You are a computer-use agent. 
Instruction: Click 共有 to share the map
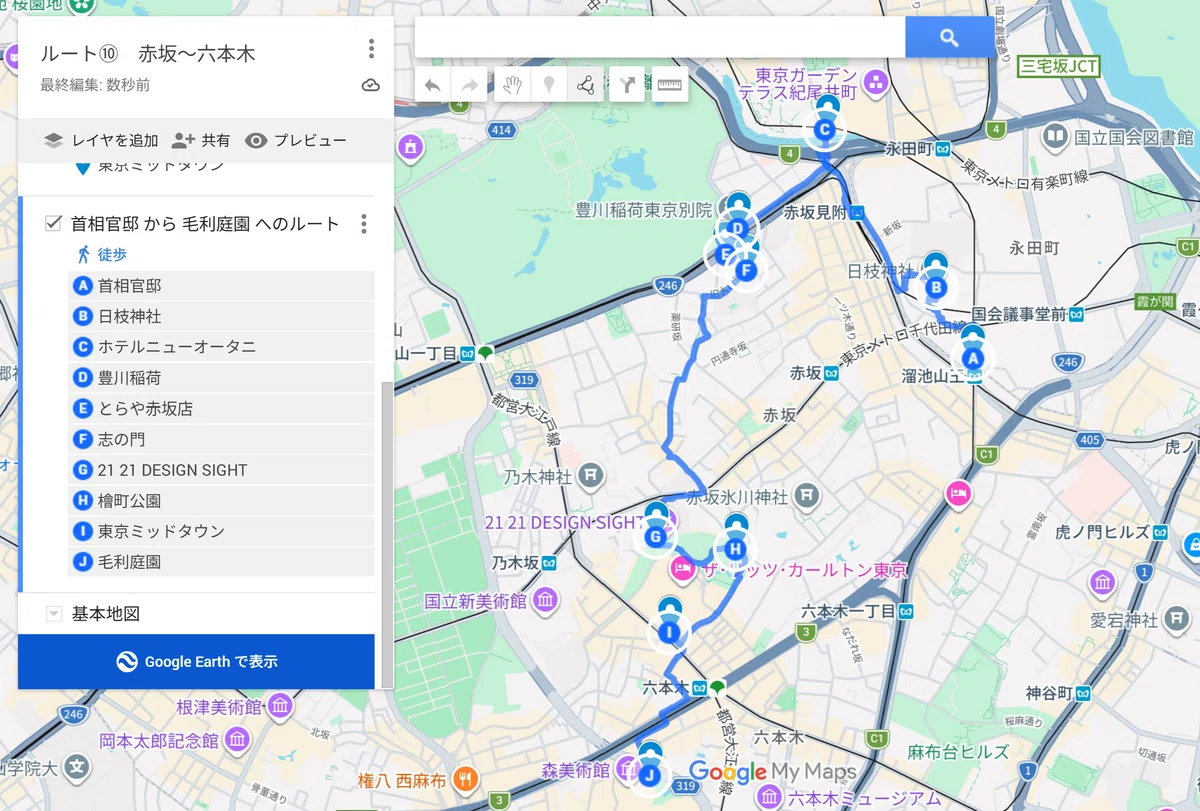(x=201, y=140)
